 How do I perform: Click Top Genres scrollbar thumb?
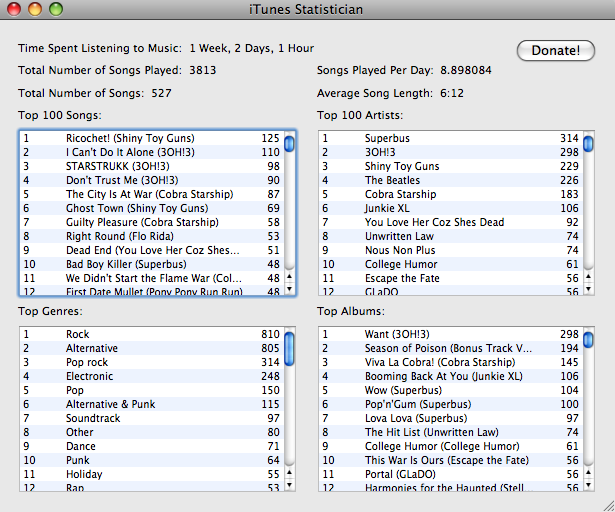point(289,349)
